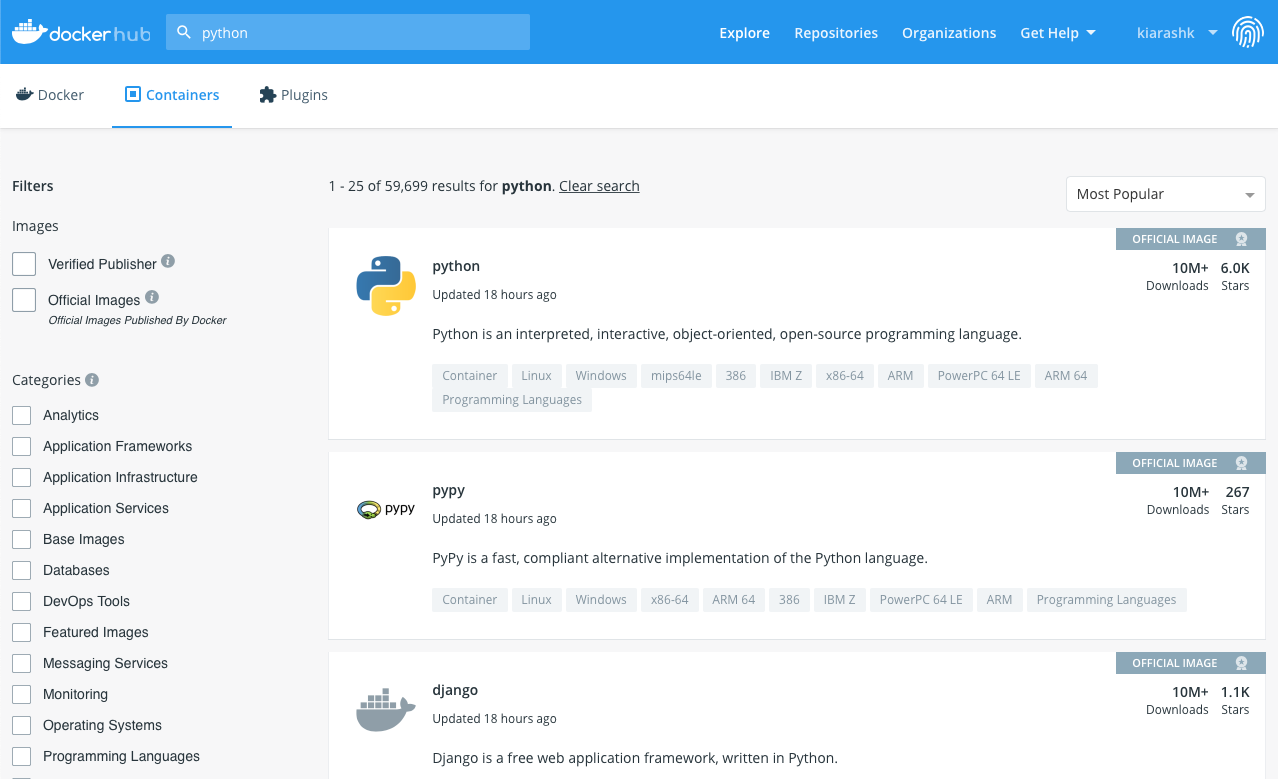Click the x86-64 tag on pypy
Image resolution: width=1278 pixels, height=779 pixels.
point(669,600)
